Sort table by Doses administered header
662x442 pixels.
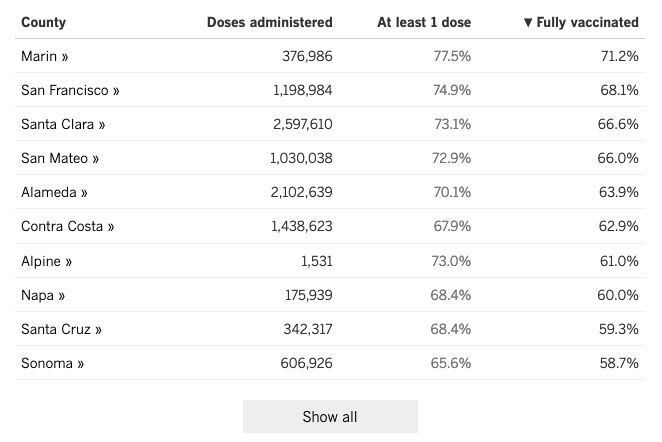click(270, 22)
